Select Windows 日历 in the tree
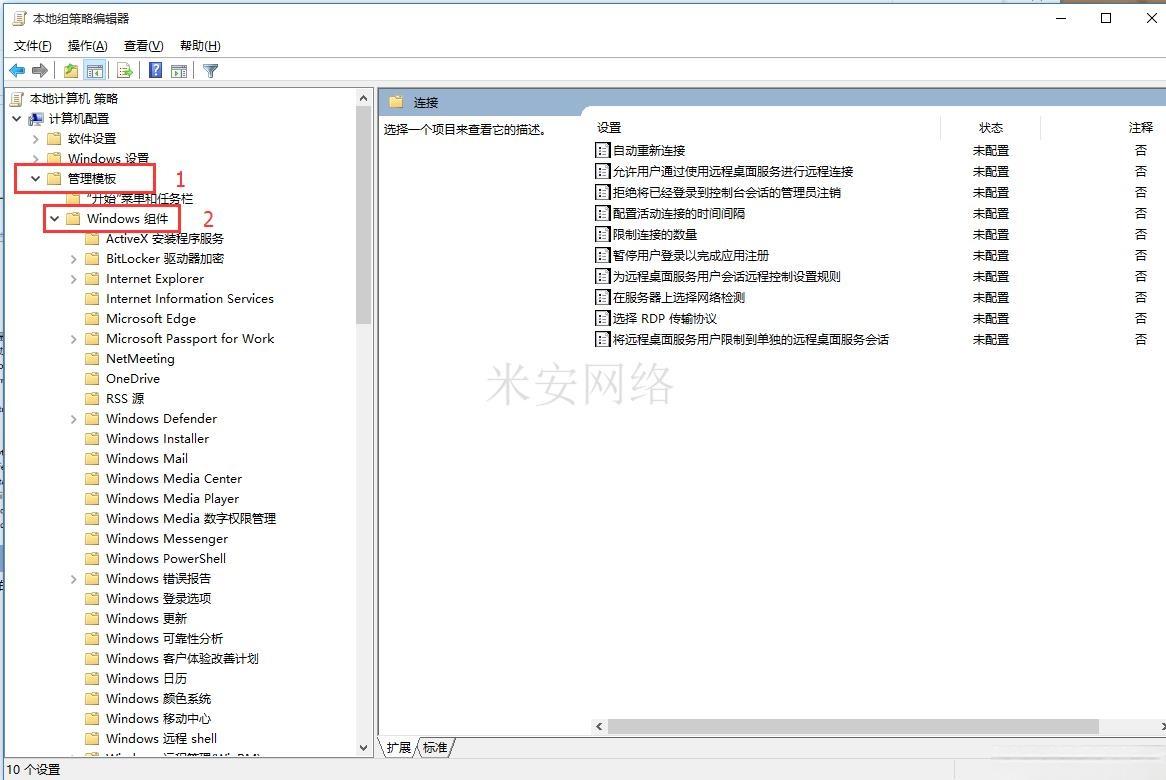Viewport: 1166px width, 780px height. tap(146, 679)
